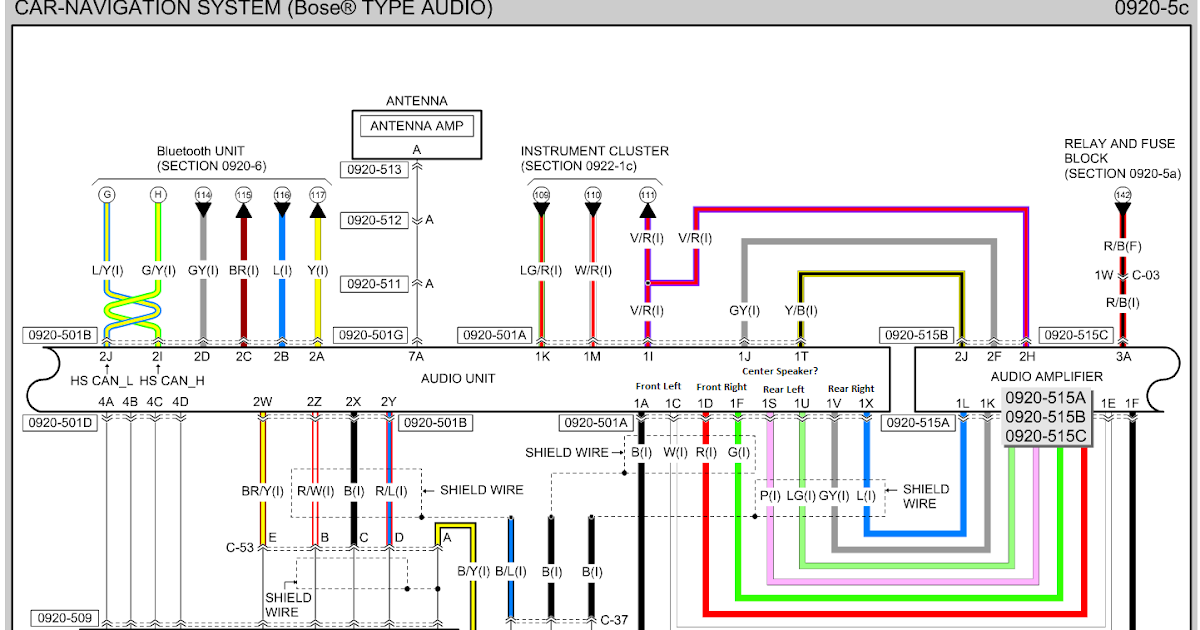The width and height of the screenshot is (1200, 630).
Task: Click connector label 0920-501D
Action: (62, 423)
